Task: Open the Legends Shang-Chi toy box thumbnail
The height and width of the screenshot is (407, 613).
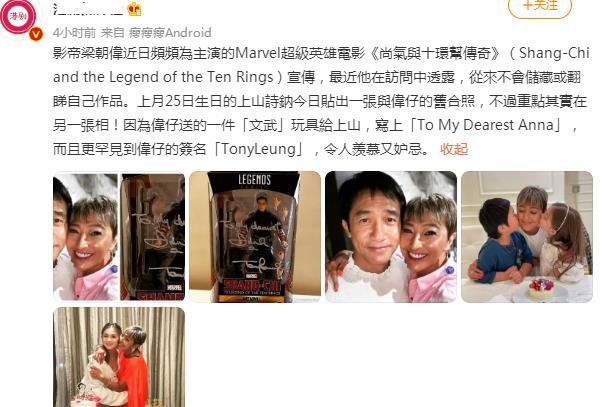Action: pos(255,237)
